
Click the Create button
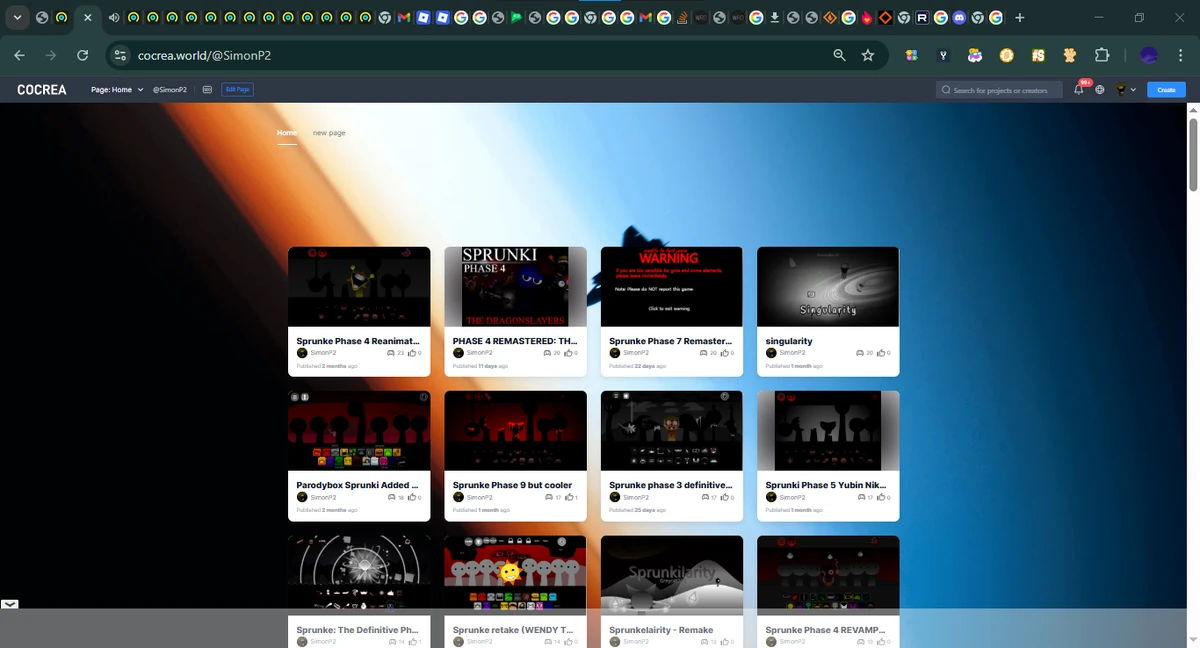coord(1165,89)
